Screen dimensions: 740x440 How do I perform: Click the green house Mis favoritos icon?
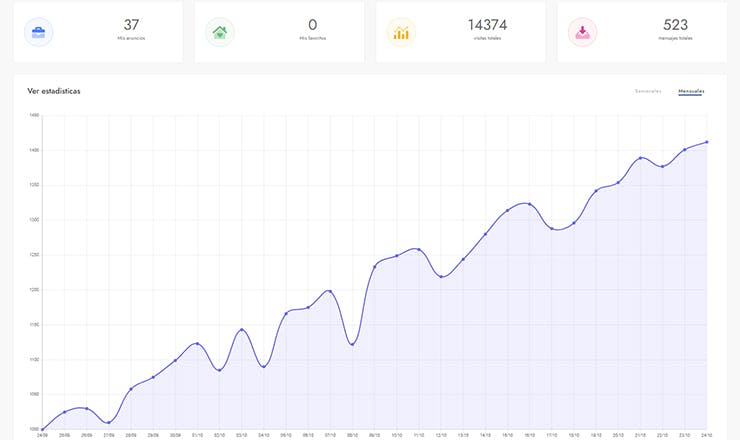pos(220,32)
